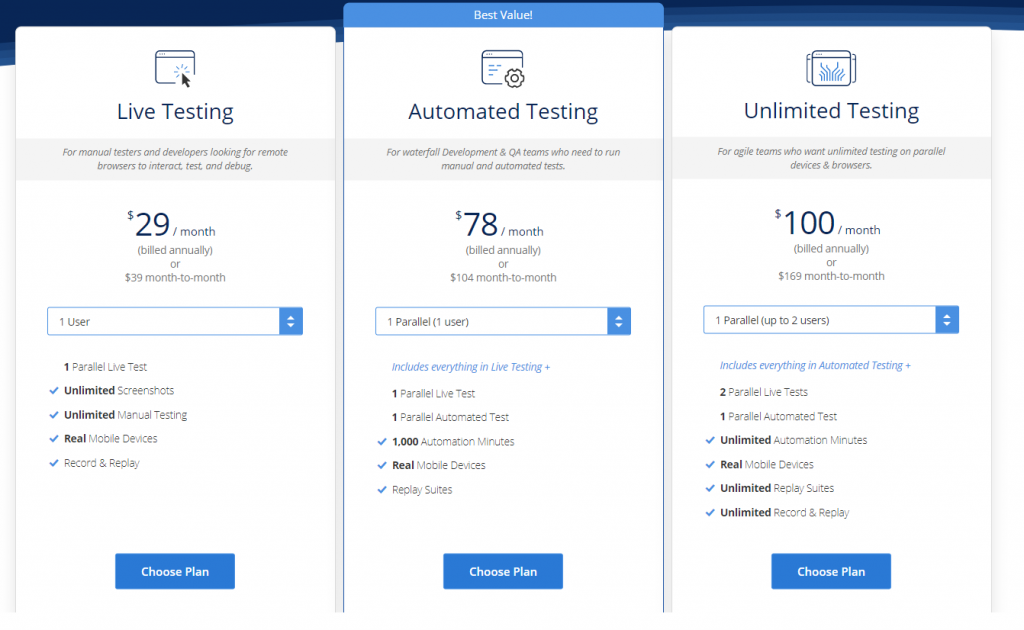Click checkmark beside Unlimited Replay Suites

(710, 489)
